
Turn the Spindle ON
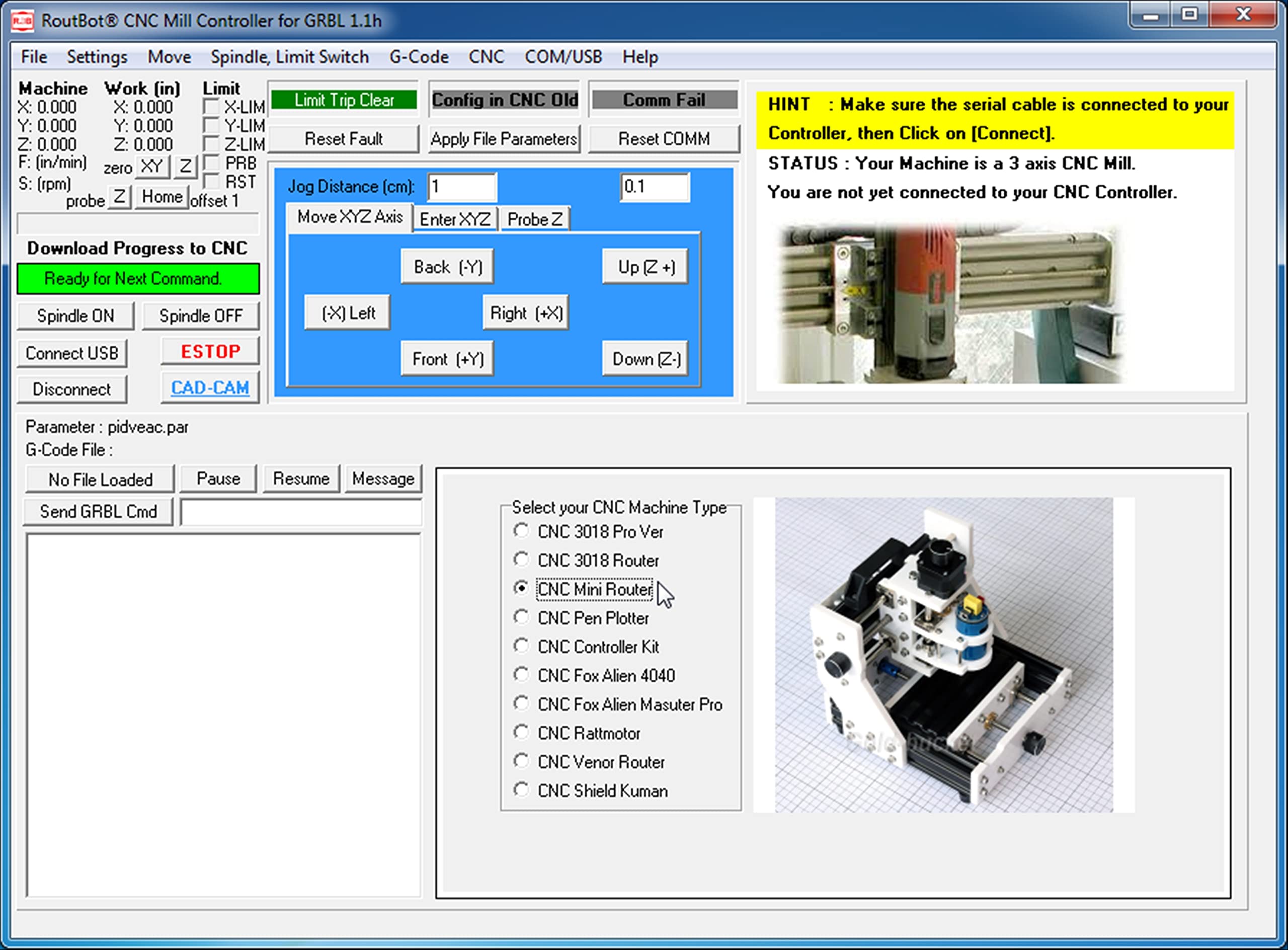click(75, 315)
